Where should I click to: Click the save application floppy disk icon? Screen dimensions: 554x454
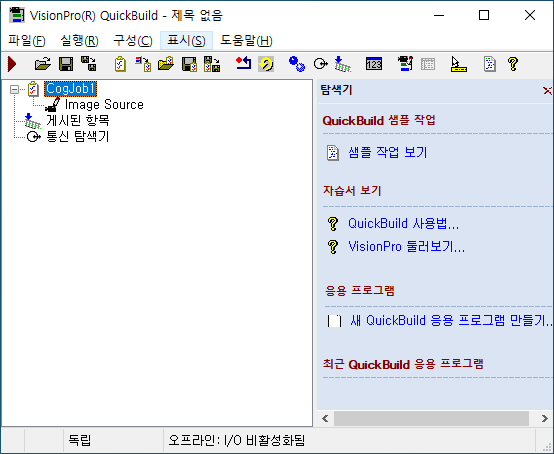(x=66, y=64)
